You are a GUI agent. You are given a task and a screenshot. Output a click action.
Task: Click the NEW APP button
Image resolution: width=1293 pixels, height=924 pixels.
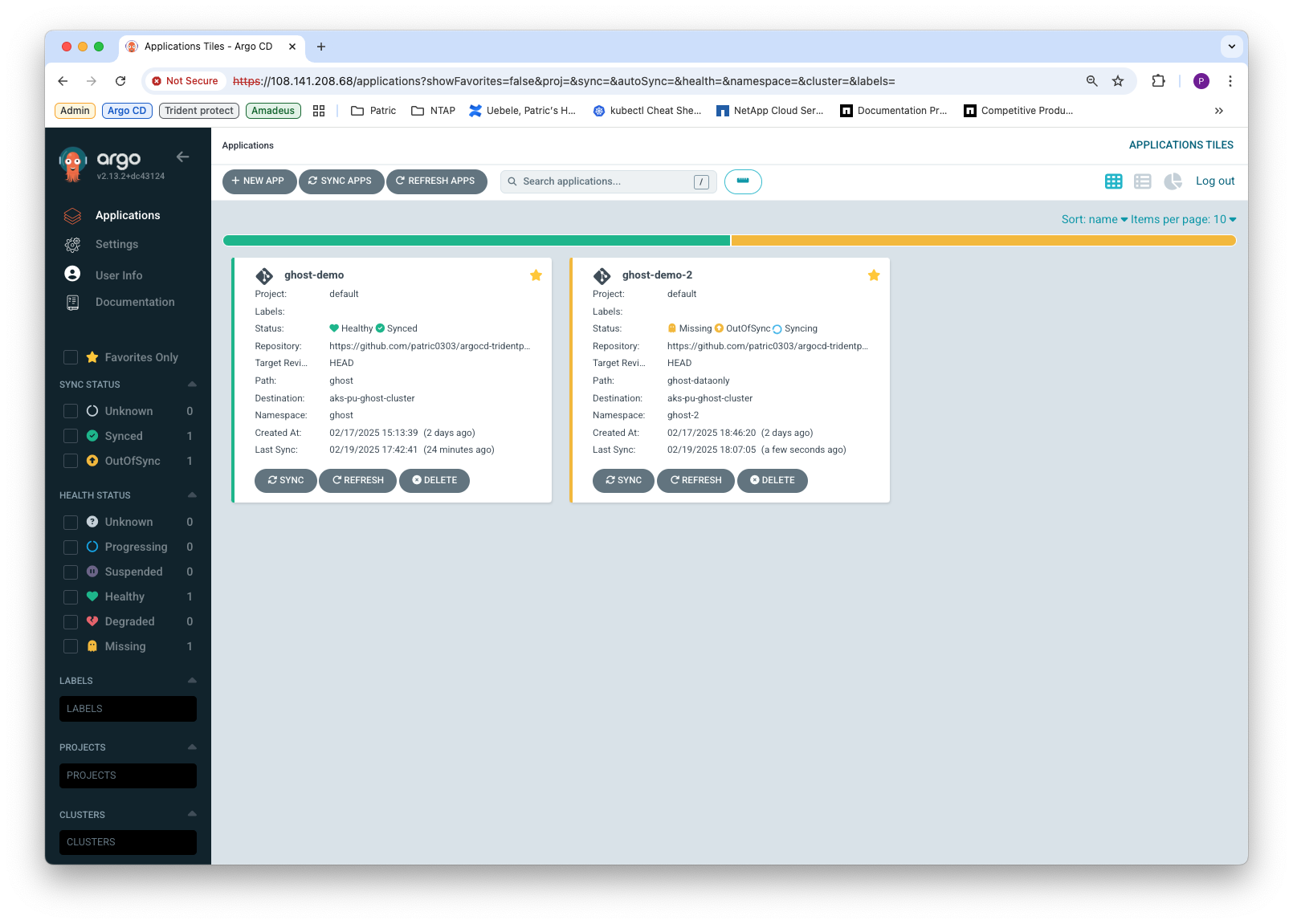[x=259, y=181]
